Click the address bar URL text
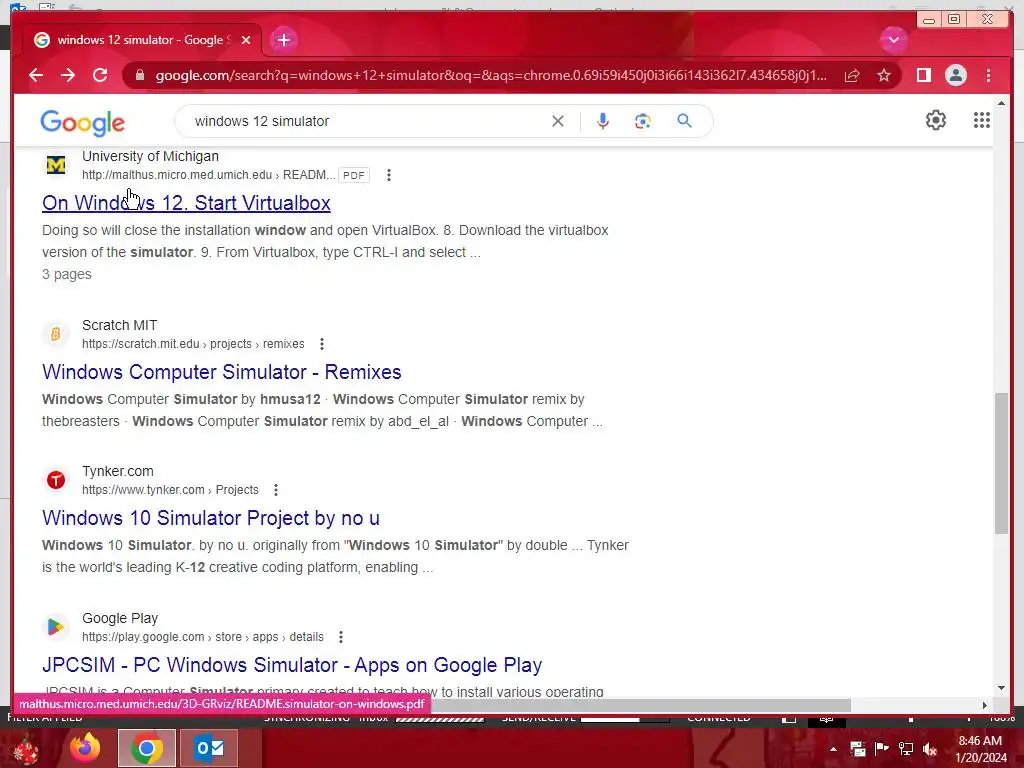The image size is (1024, 768). 491,76
